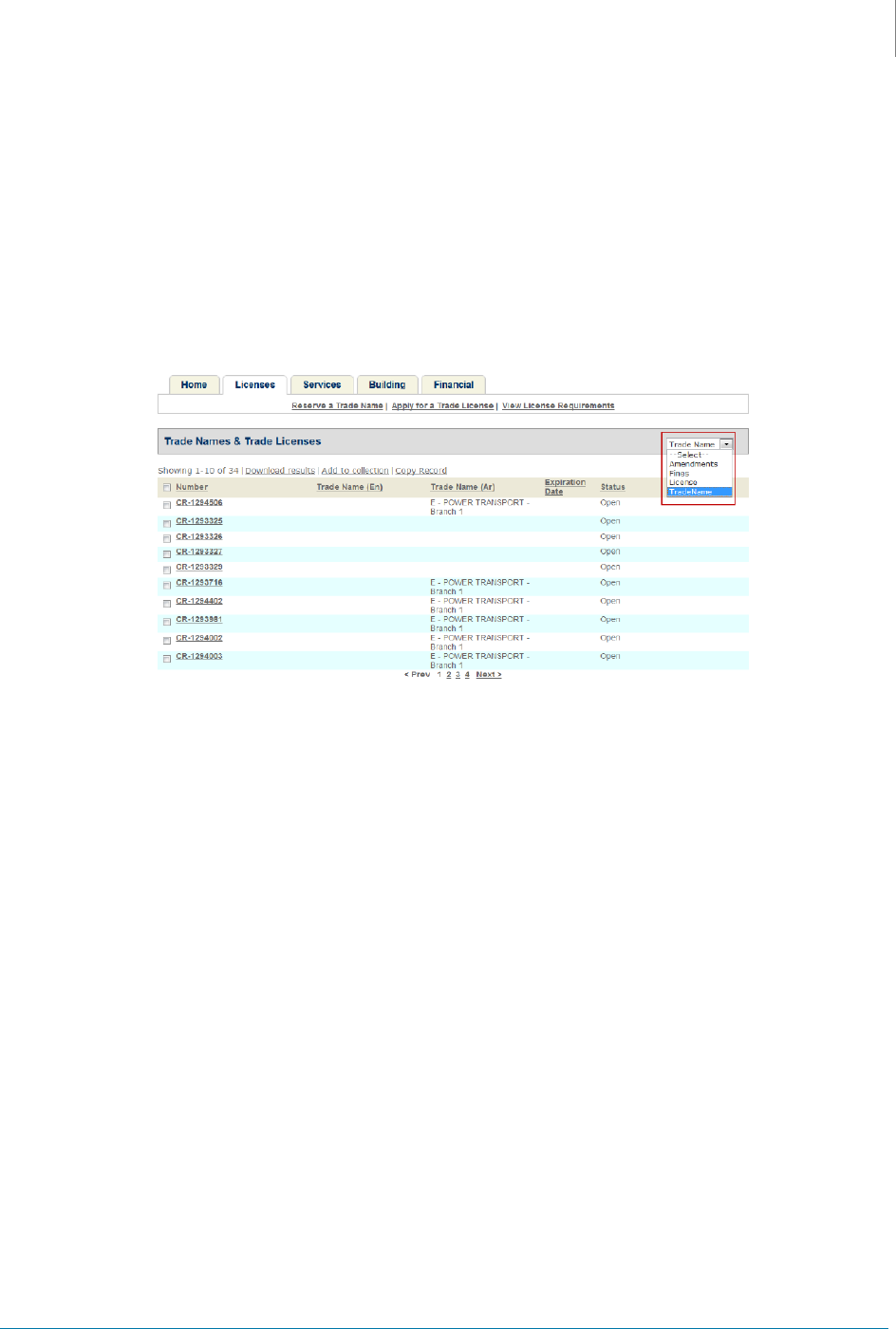
Task: Click the Open status of CR-1294506
Action: click(x=610, y=503)
